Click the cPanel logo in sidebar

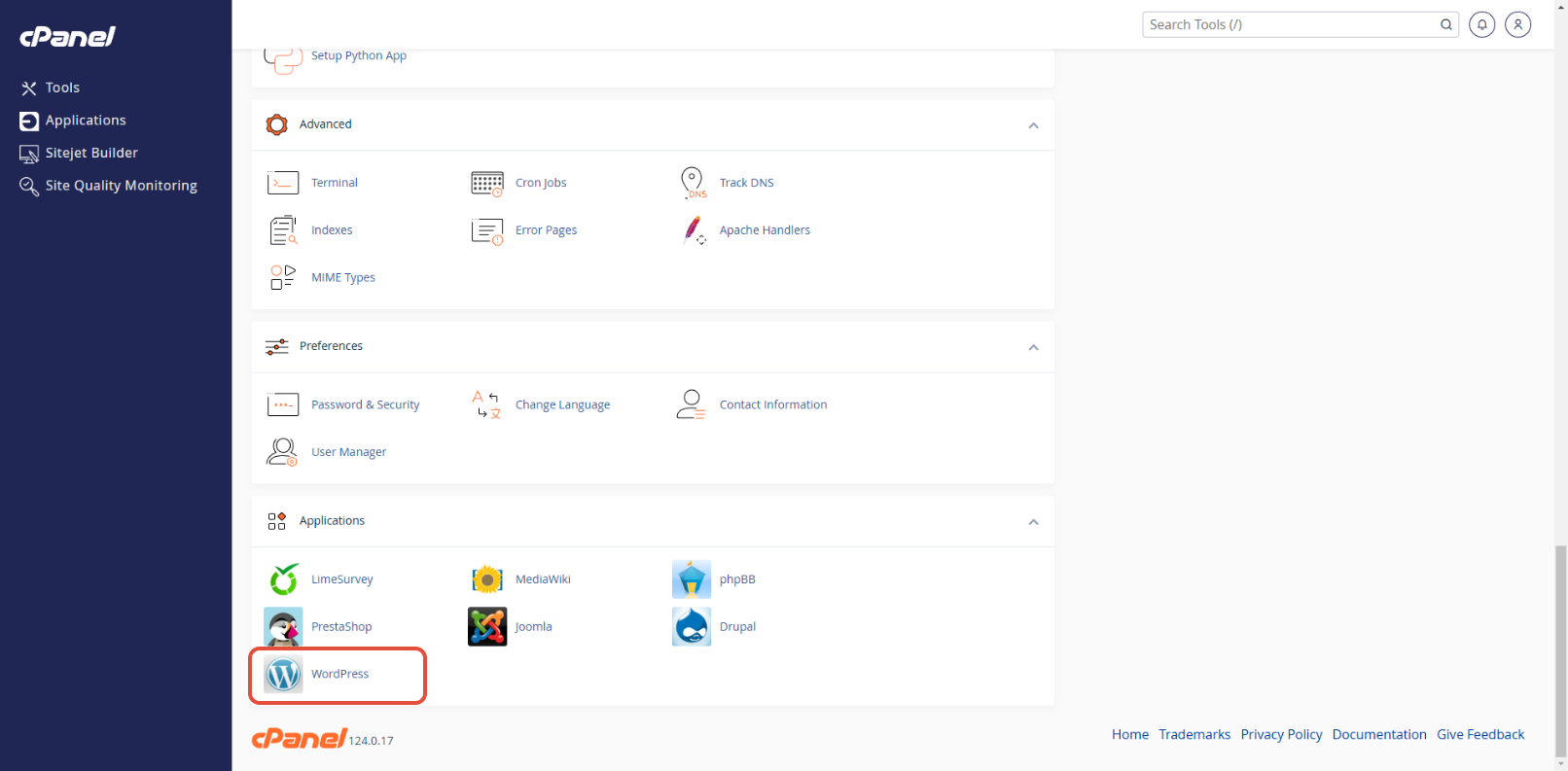click(x=68, y=37)
